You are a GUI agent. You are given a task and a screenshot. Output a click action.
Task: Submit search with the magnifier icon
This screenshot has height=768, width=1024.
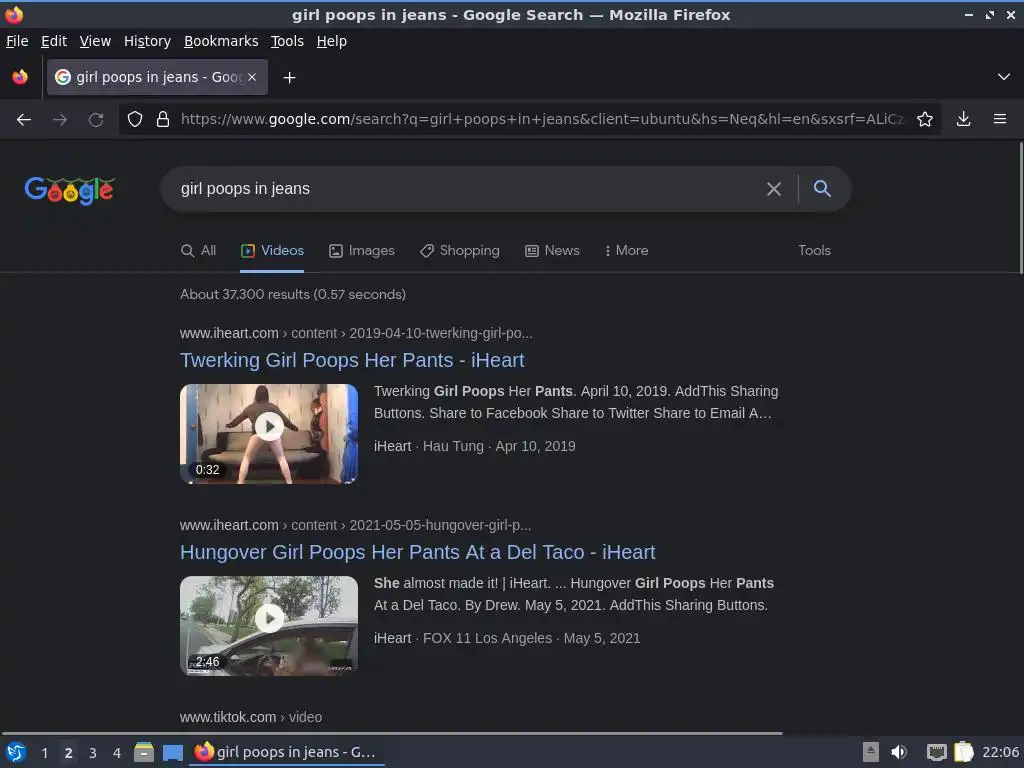[x=822, y=189]
